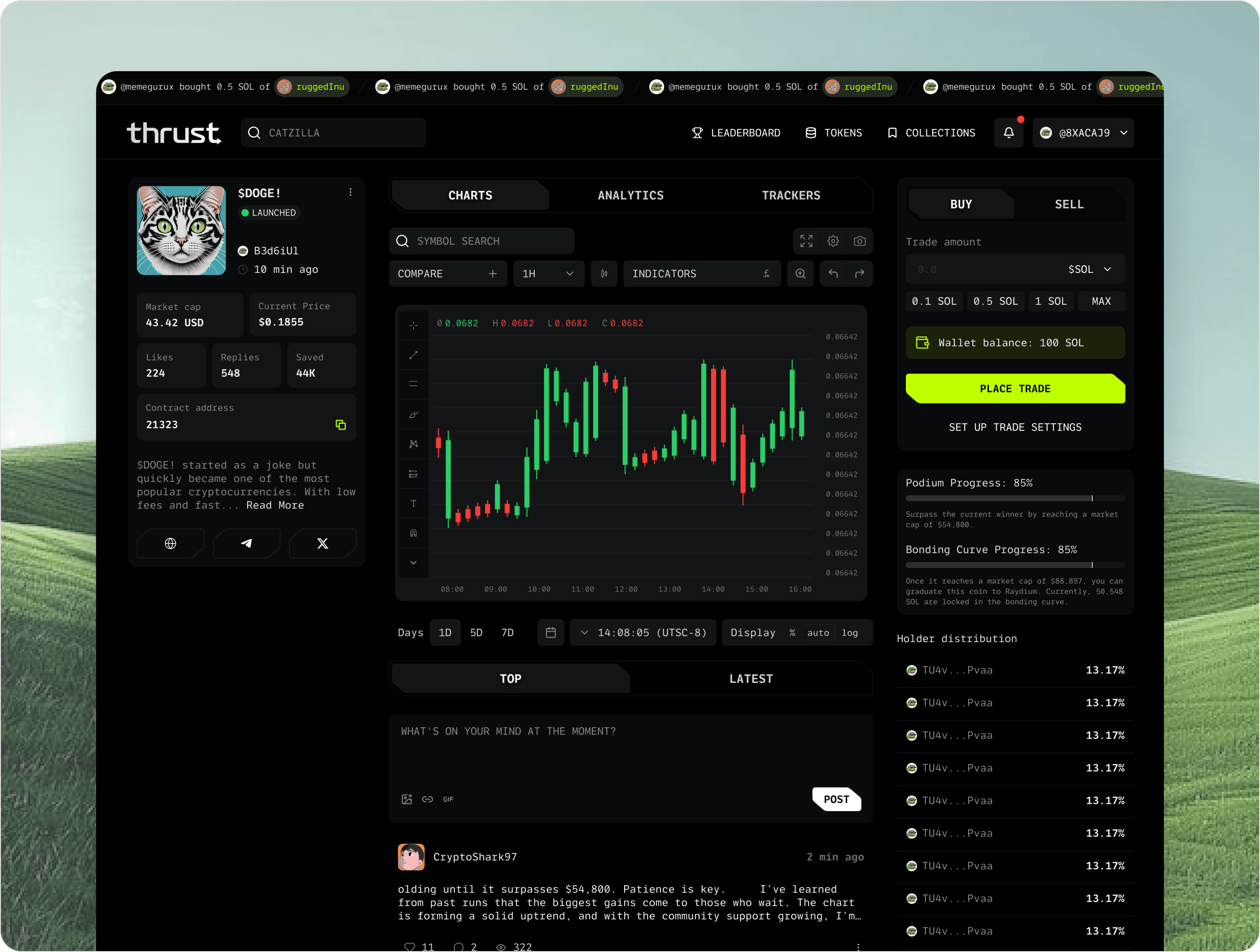Take a chart snapshot with camera icon
This screenshot has width=1260, height=952.
(x=860, y=241)
